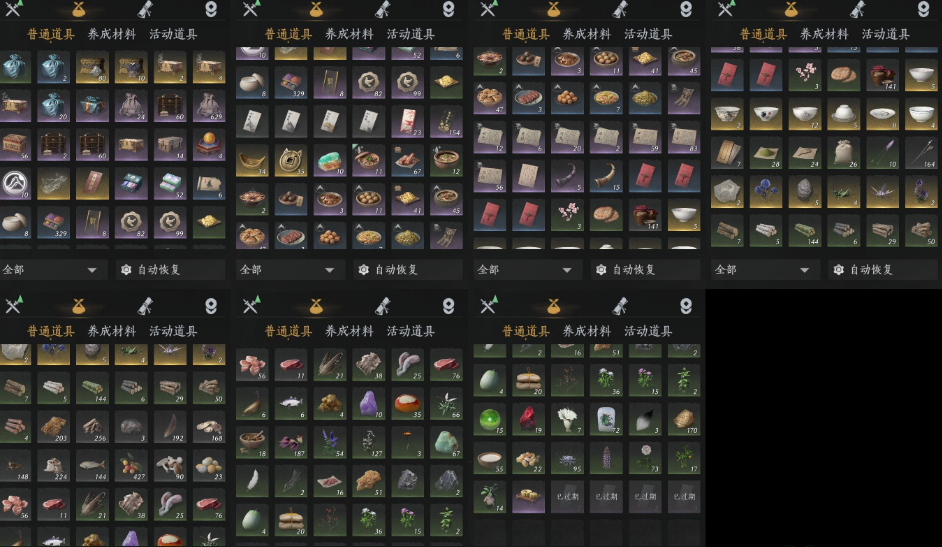
Task: Select the firework rocket with count 164
Action: (x=921, y=153)
